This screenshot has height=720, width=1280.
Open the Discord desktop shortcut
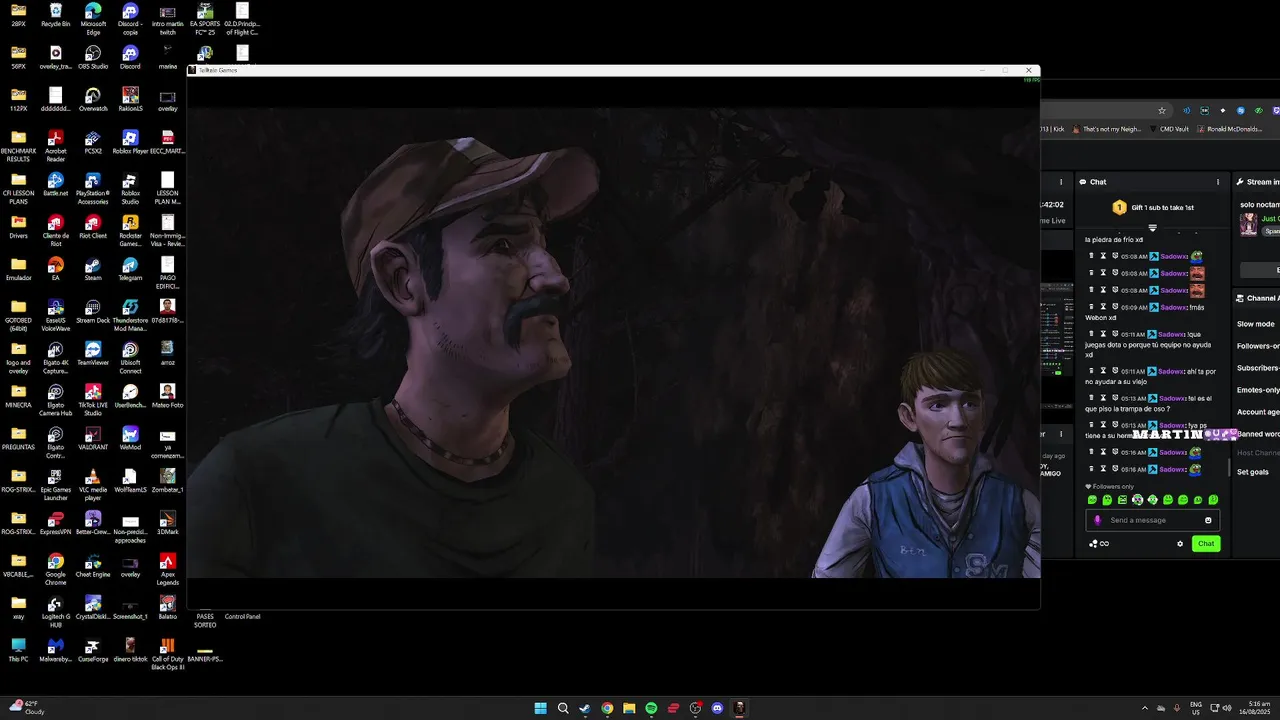[x=130, y=57]
